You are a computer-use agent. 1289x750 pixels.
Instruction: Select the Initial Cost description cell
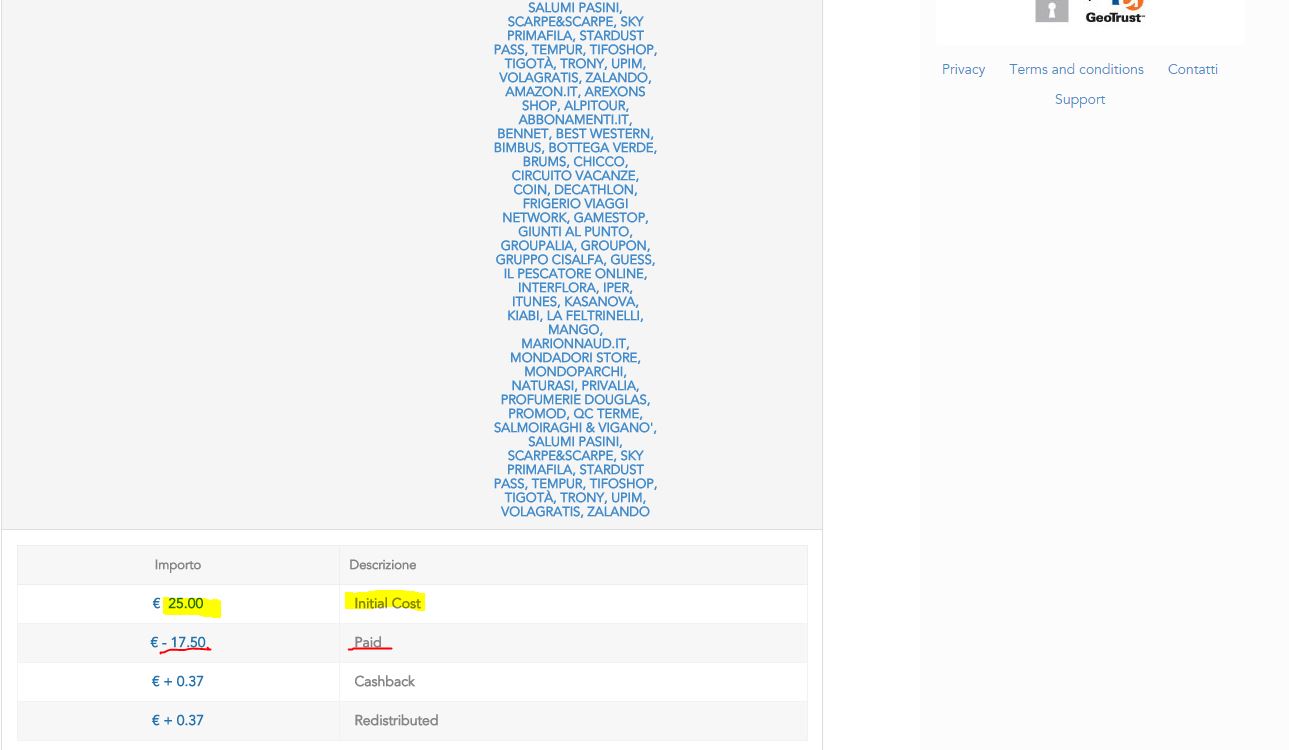click(x=573, y=604)
